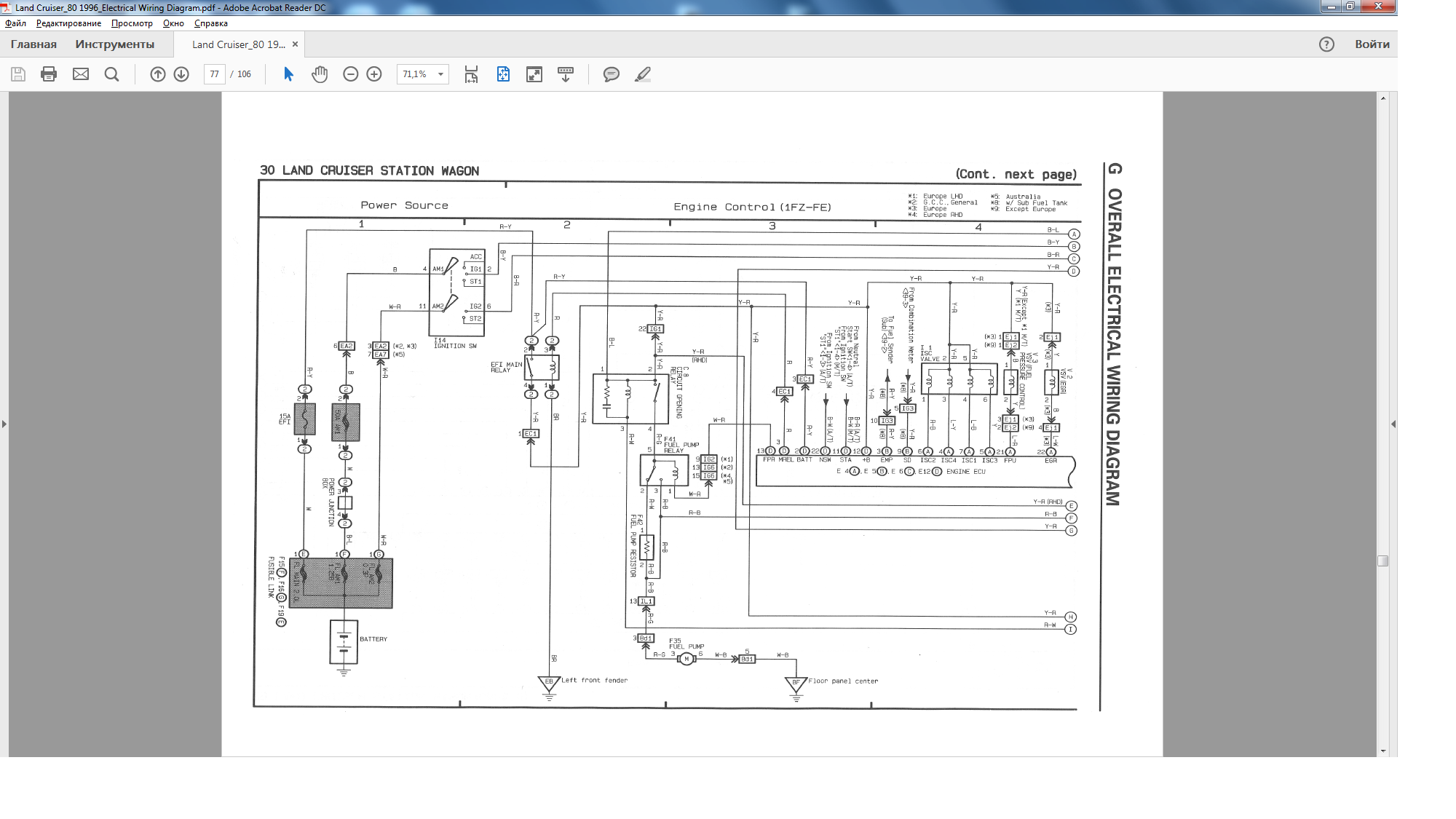Viewport: 1456px width, 819px height.
Task: Open the Просмотр menu
Action: (132, 23)
